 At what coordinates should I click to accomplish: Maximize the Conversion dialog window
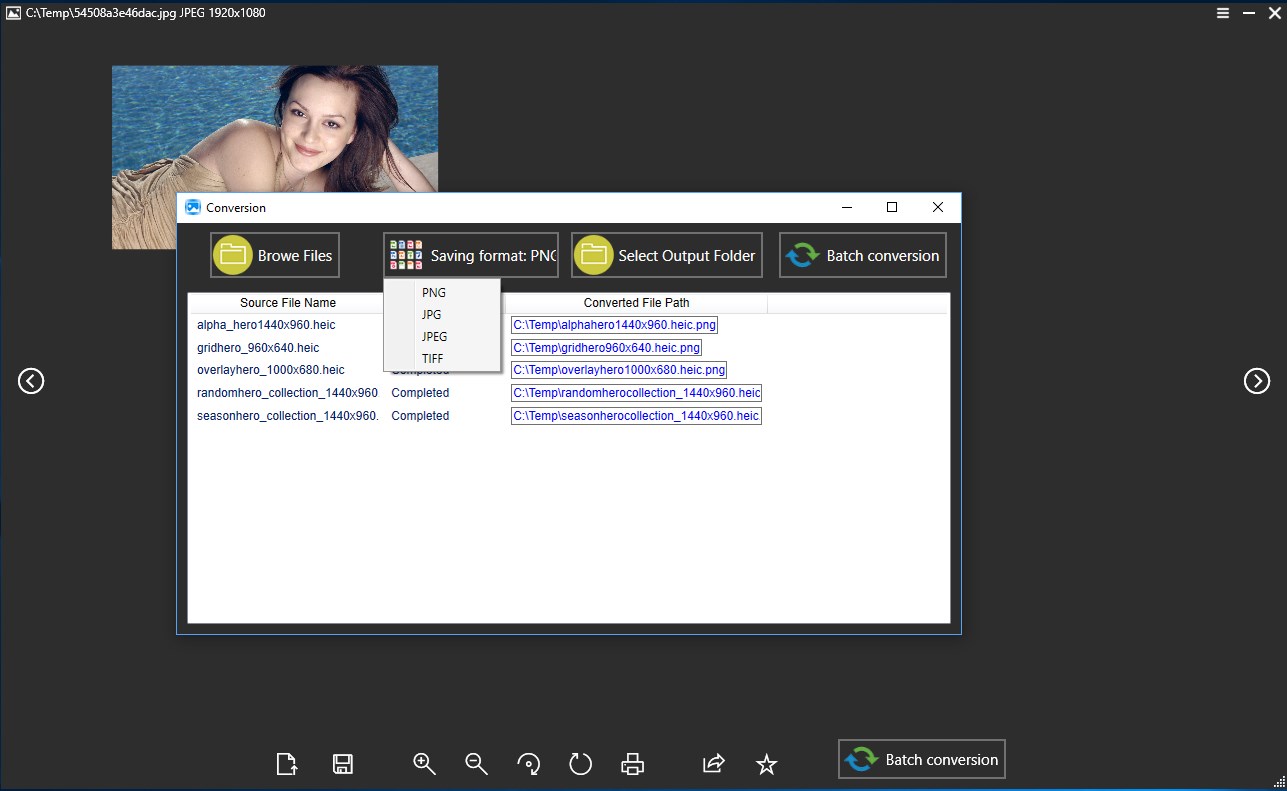click(x=892, y=207)
